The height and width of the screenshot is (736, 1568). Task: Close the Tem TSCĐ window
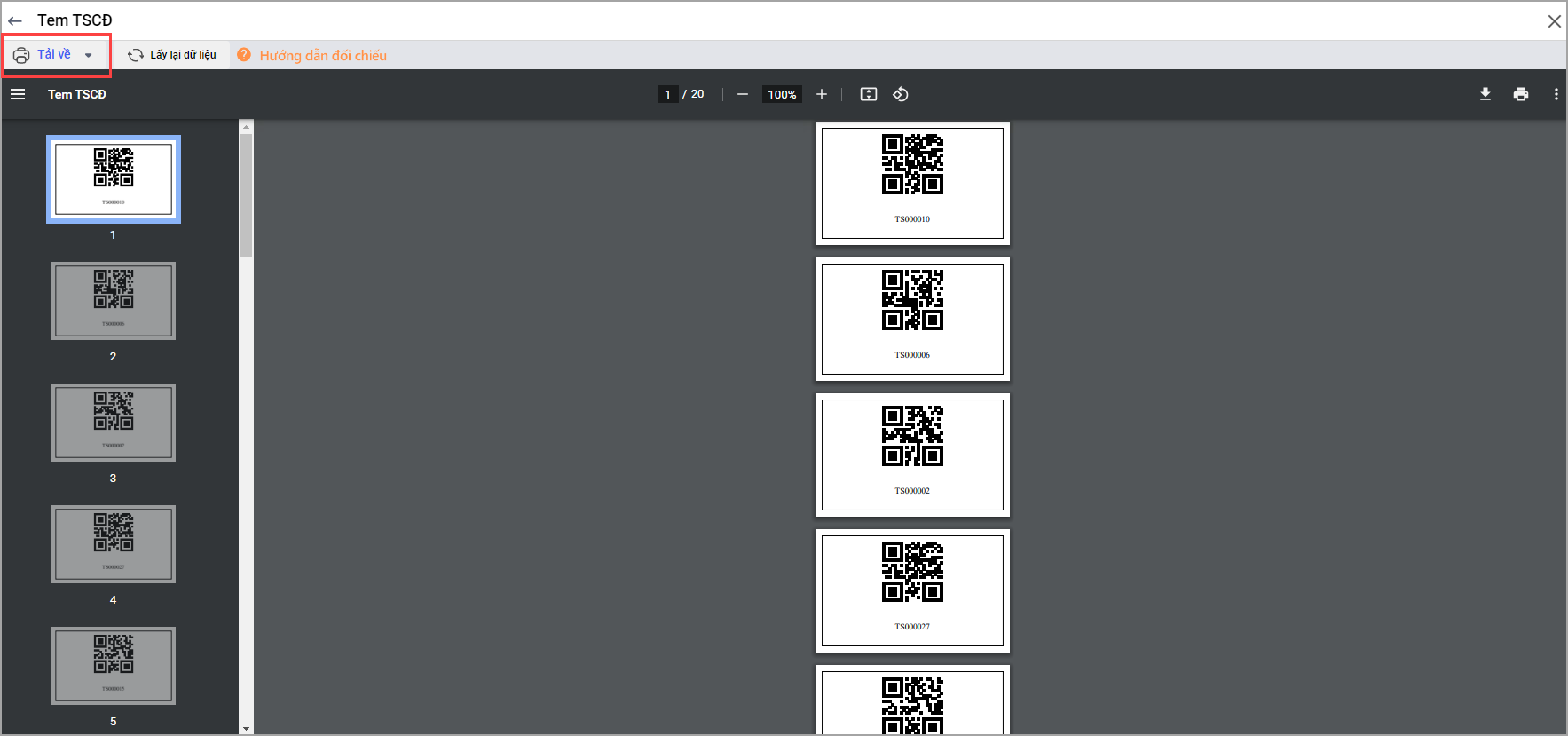(1554, 21)
